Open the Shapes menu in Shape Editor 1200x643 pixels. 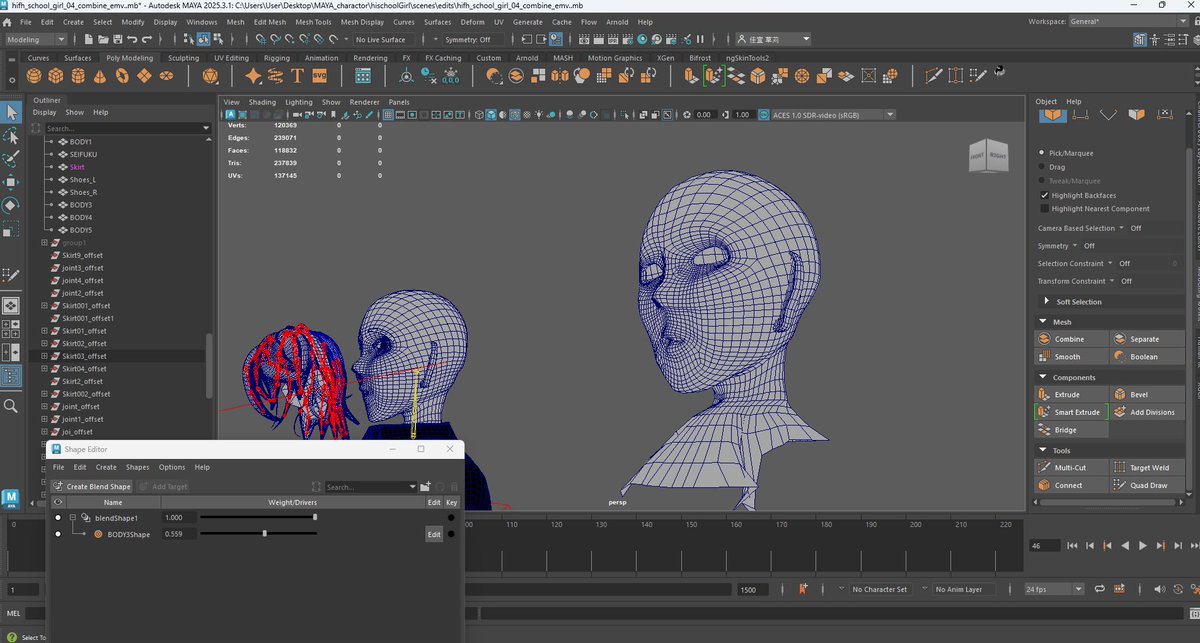point(137,467)
